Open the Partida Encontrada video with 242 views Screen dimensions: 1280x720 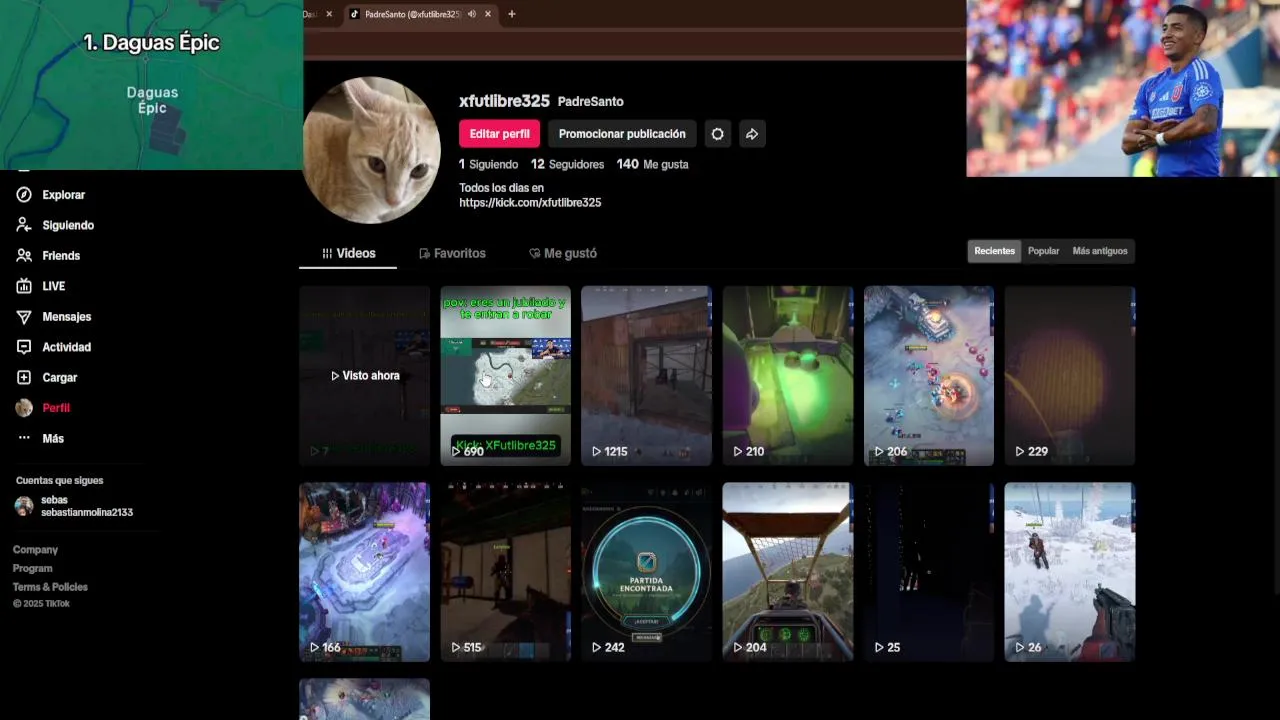click(647, 572)
